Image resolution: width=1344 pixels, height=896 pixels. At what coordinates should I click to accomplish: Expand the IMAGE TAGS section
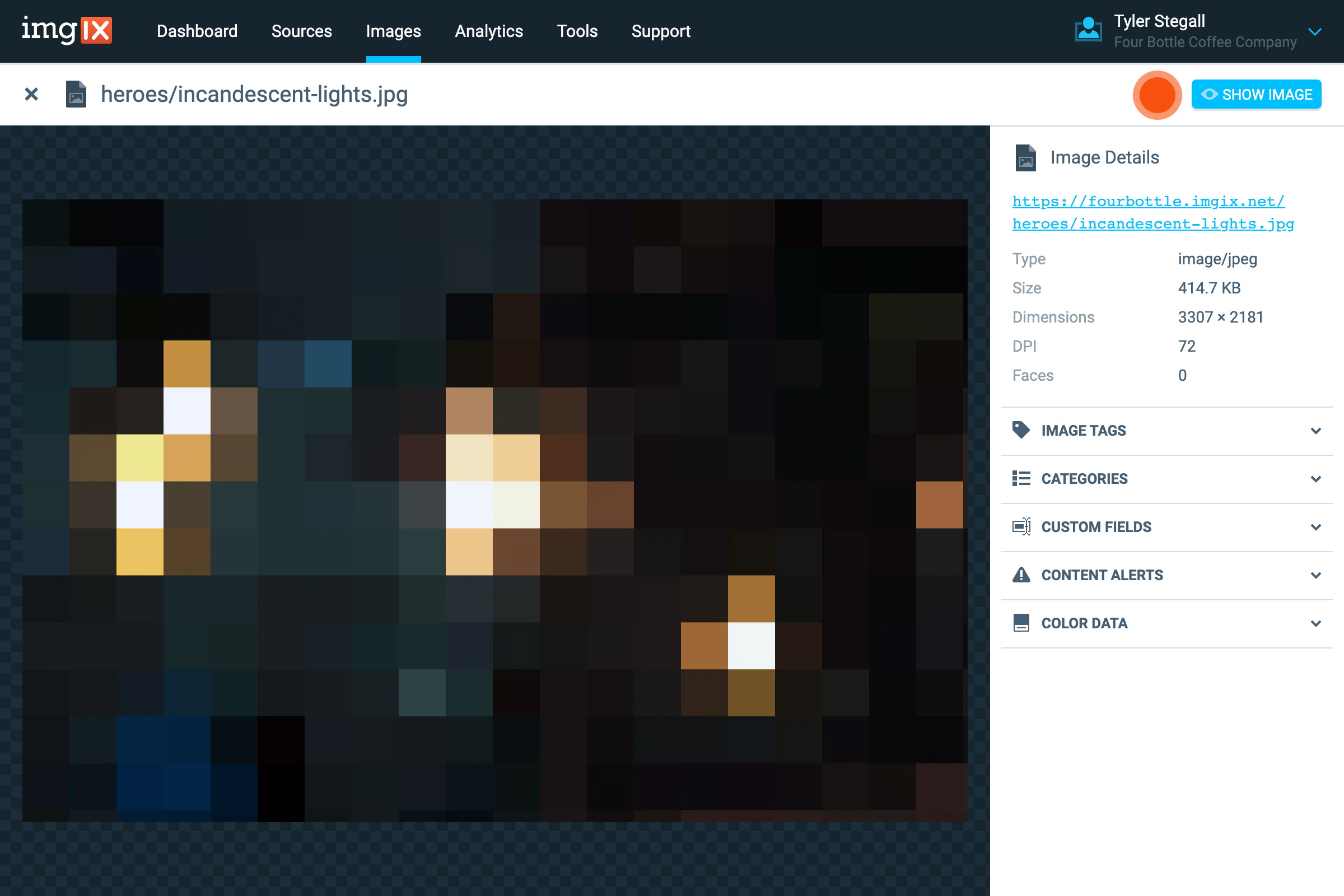pos(1317,430)
